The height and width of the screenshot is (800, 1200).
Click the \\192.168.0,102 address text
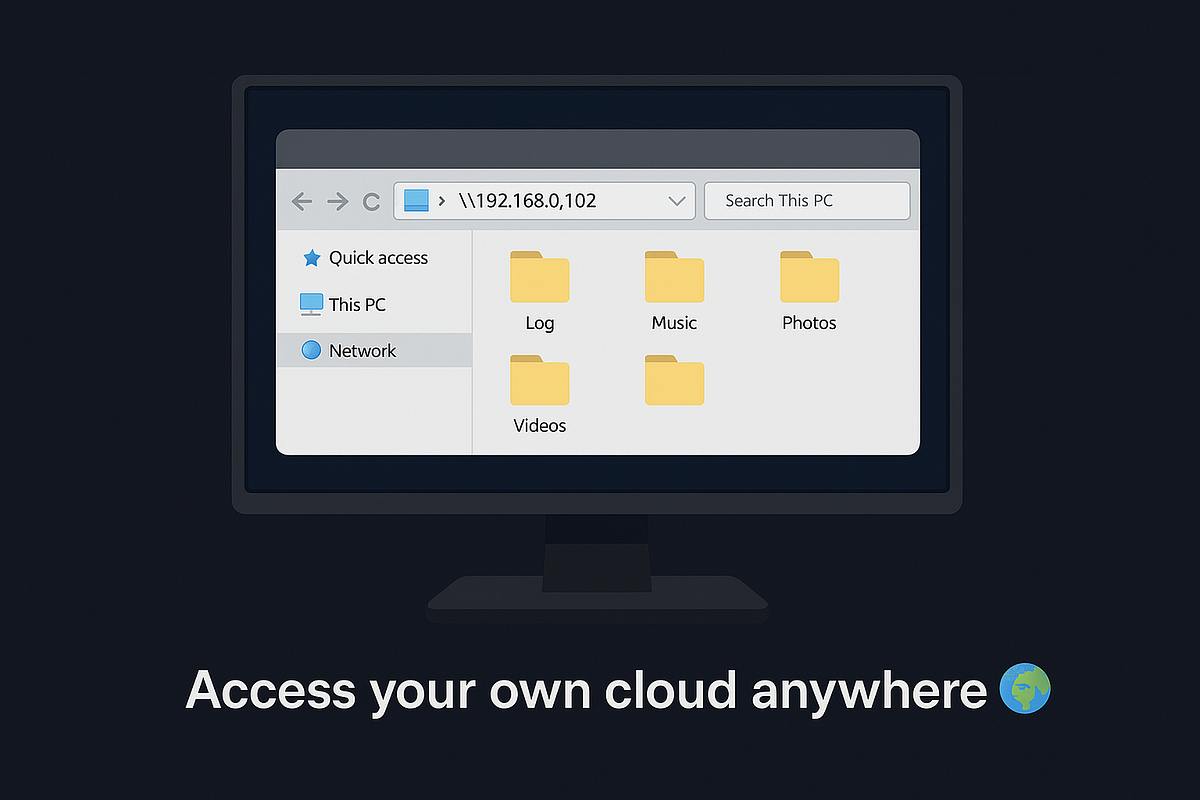click(527, 200)
